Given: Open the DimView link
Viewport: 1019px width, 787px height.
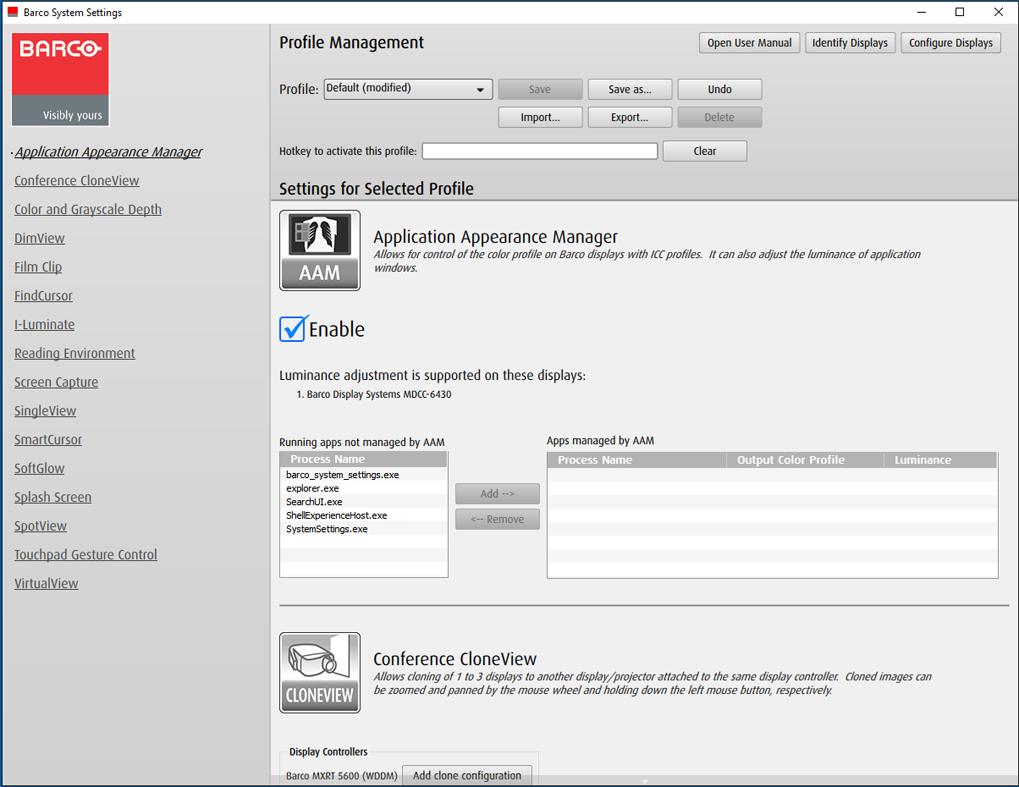Looking at the screenshot, I should pyautogui.click(x=40, y=239).
